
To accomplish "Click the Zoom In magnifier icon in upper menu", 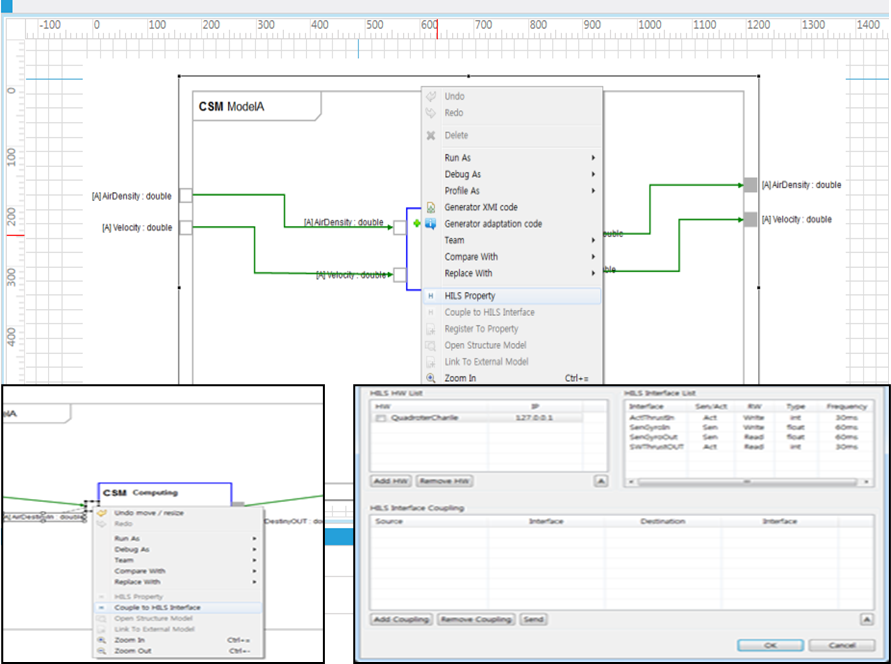I will pyautogui.click(x=431, y=378).
